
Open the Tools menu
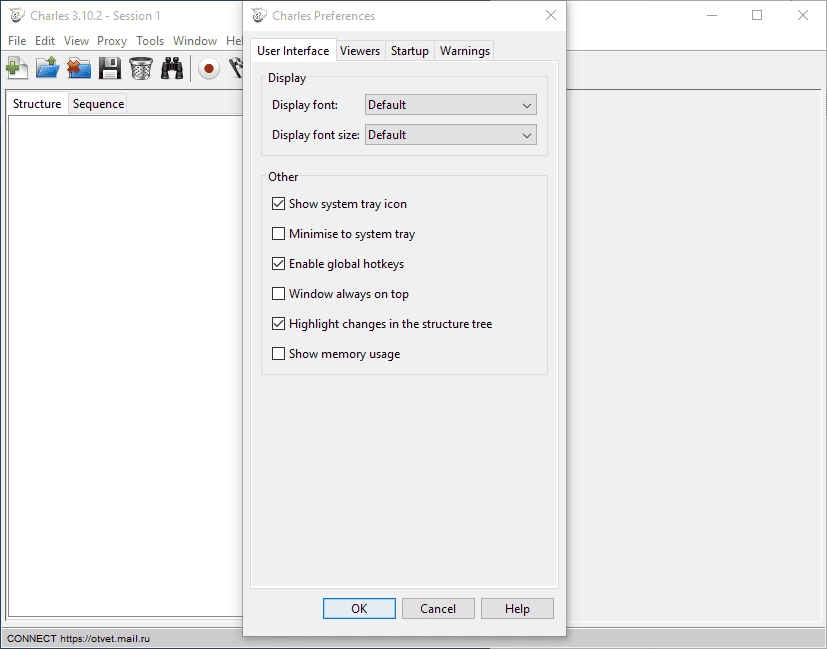pos(150,41)
